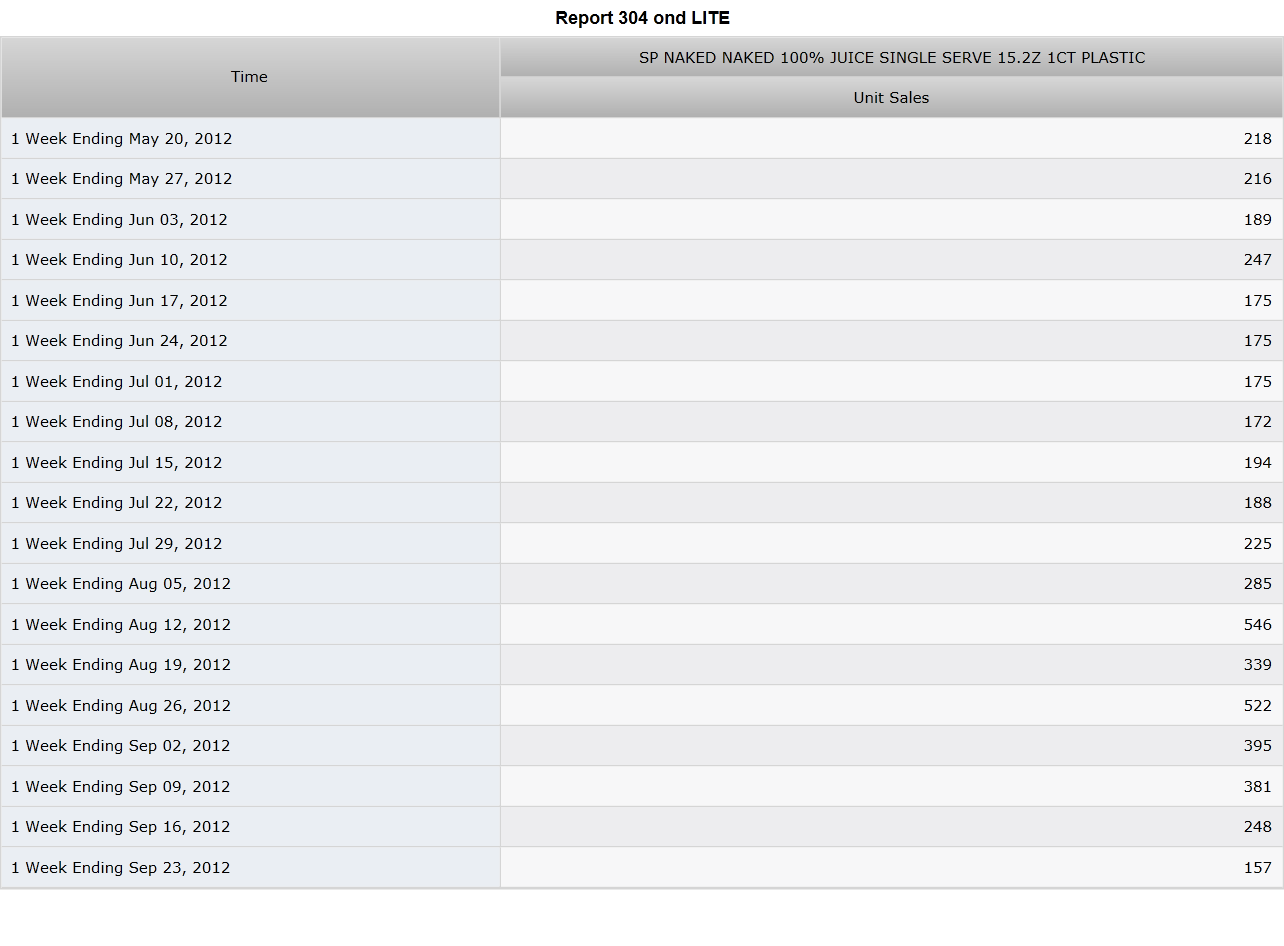Screen dimensions: 1284x946
Task: Click unit sales value 225
Action: [x=1258, y=544]
